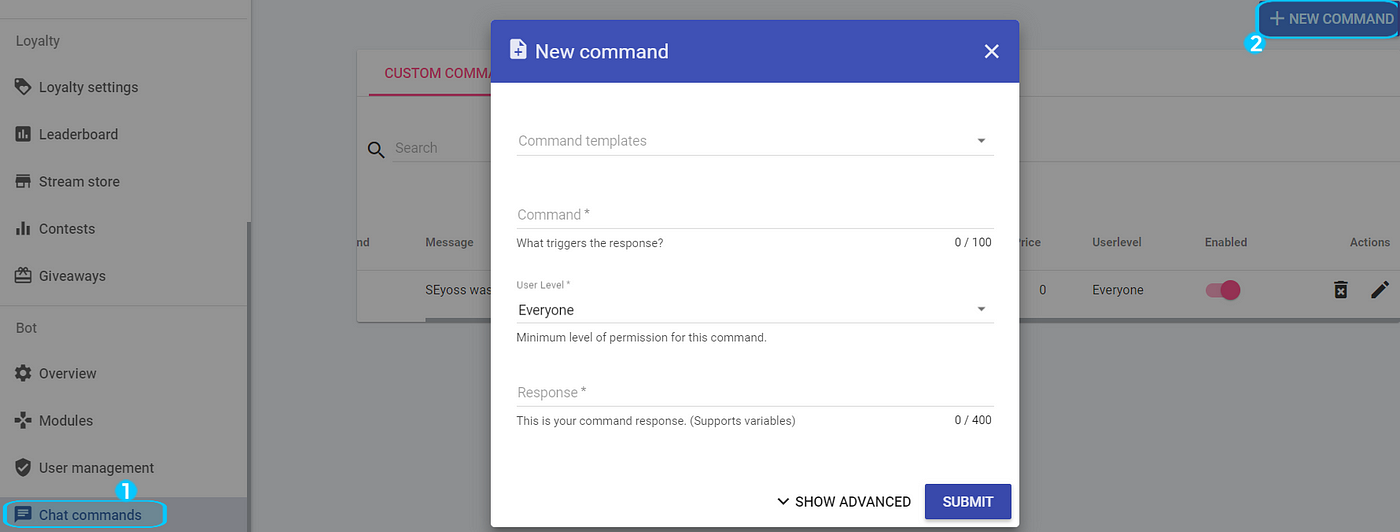Open the Giveaways gift icon

(x=23, y=275)
